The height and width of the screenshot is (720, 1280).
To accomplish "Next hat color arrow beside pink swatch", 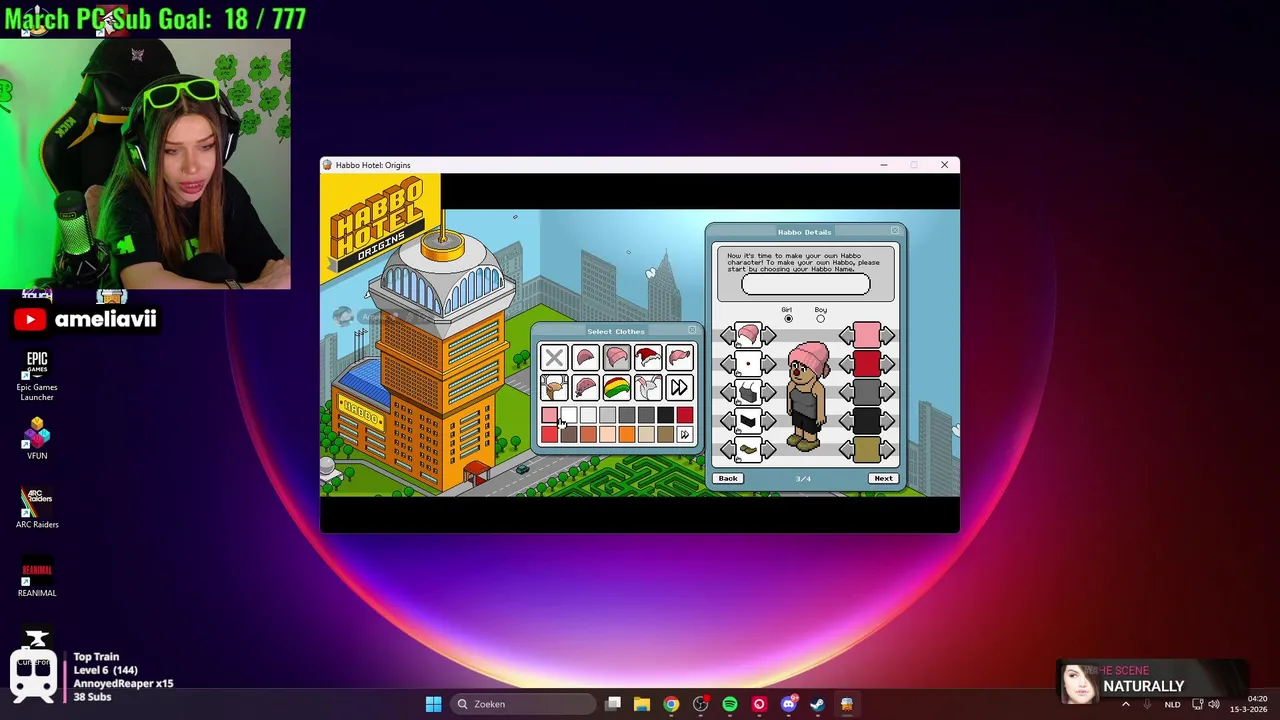I will pos(887,336).
